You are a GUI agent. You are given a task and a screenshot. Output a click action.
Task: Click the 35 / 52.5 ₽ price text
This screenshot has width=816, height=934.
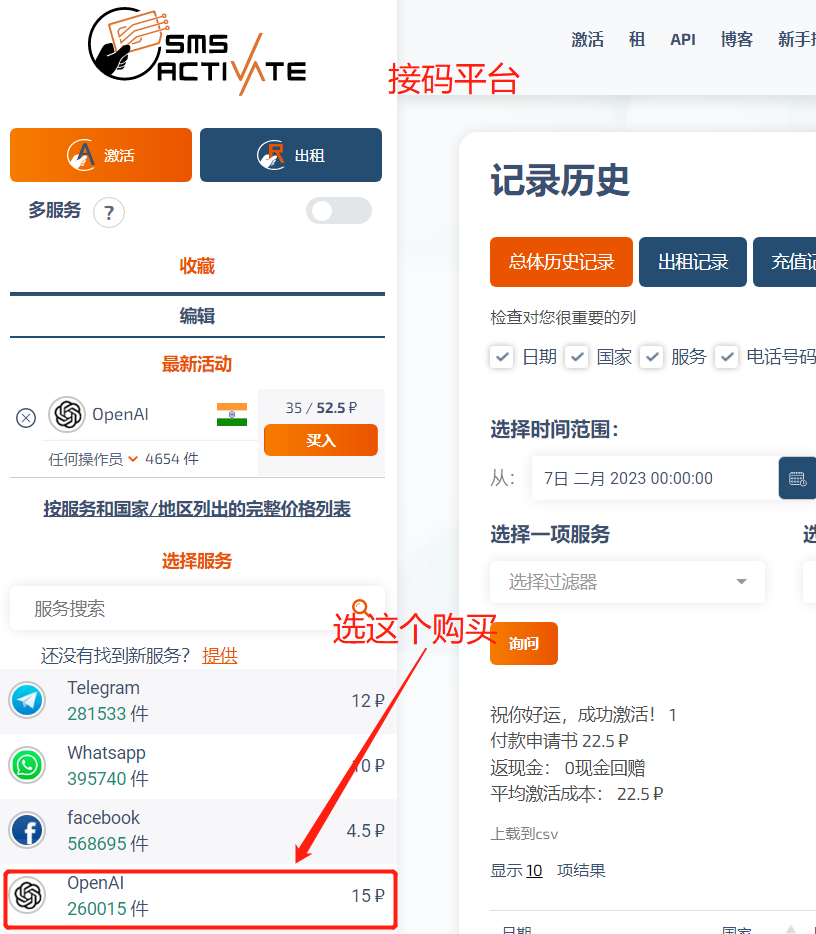click(321, 408)
